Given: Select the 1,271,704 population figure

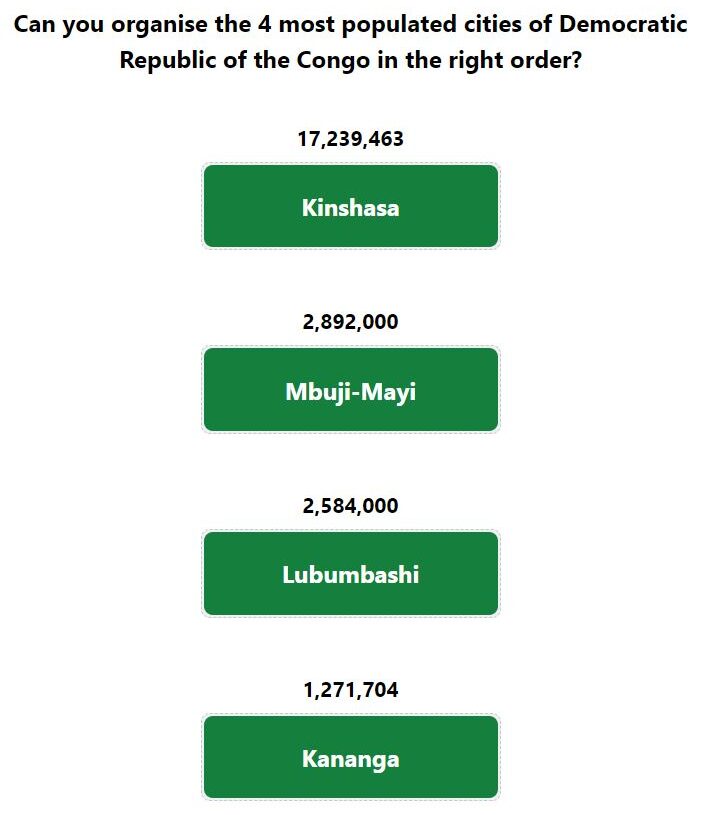Looking at the screenshot, I should click(x=350, y=690).
